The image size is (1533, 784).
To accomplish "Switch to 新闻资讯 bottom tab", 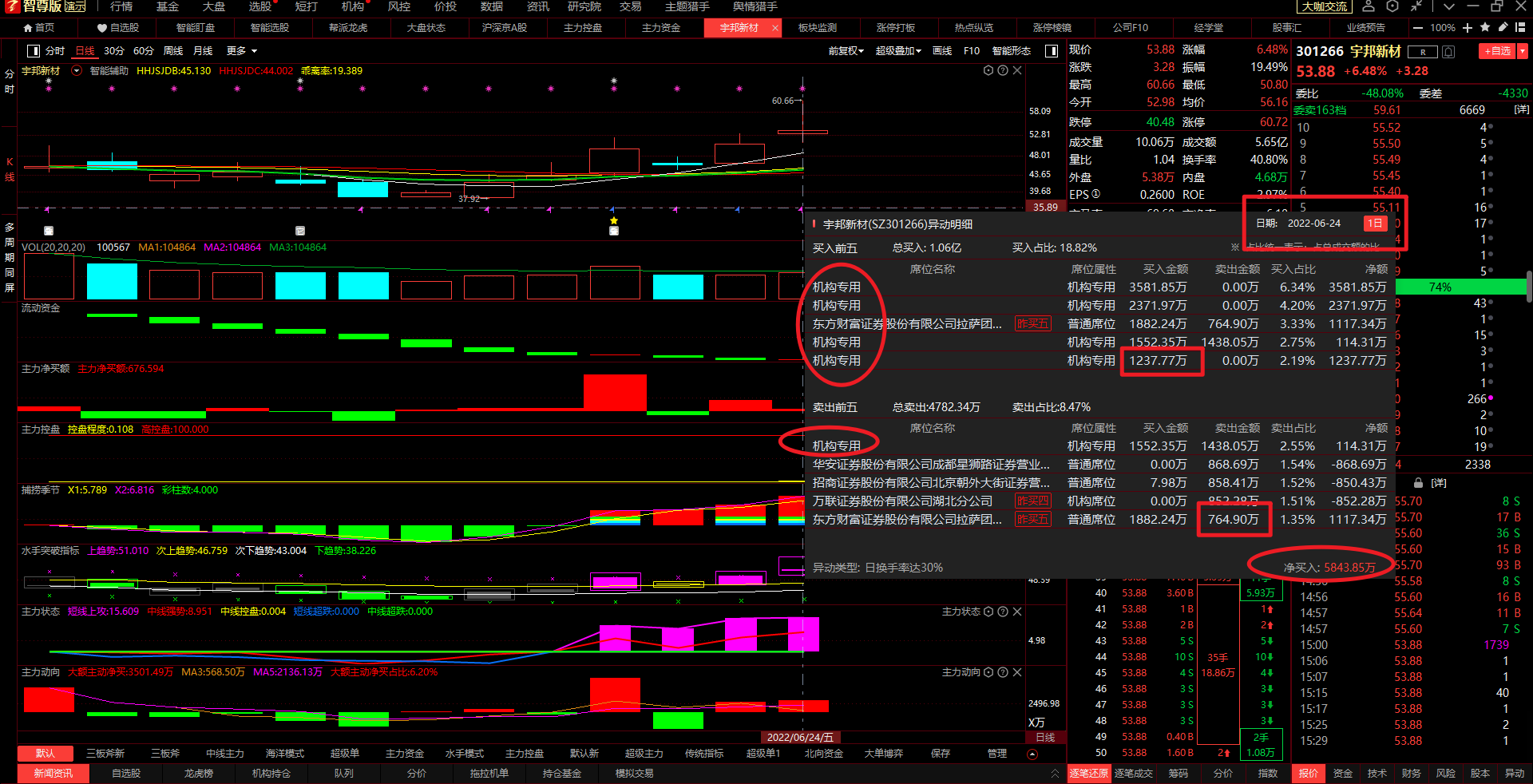I will coord(53,774).
